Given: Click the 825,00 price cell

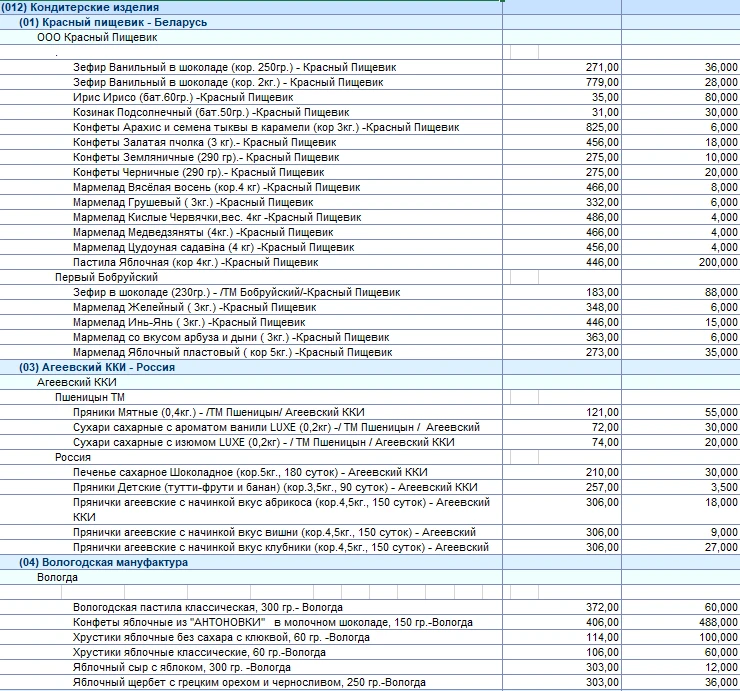Looking at the screenshot, I should pos(602,127).
